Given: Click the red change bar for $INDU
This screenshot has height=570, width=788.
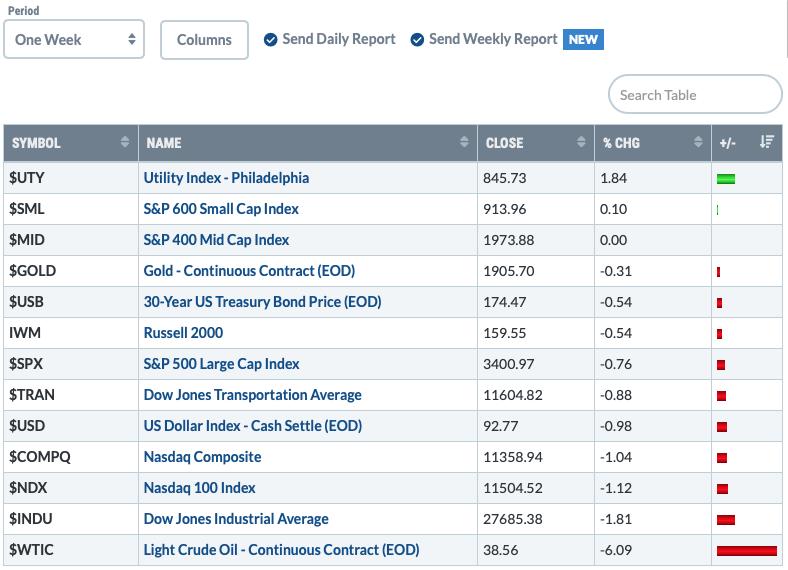Looking at the screenshot, I should pos(726,520).
